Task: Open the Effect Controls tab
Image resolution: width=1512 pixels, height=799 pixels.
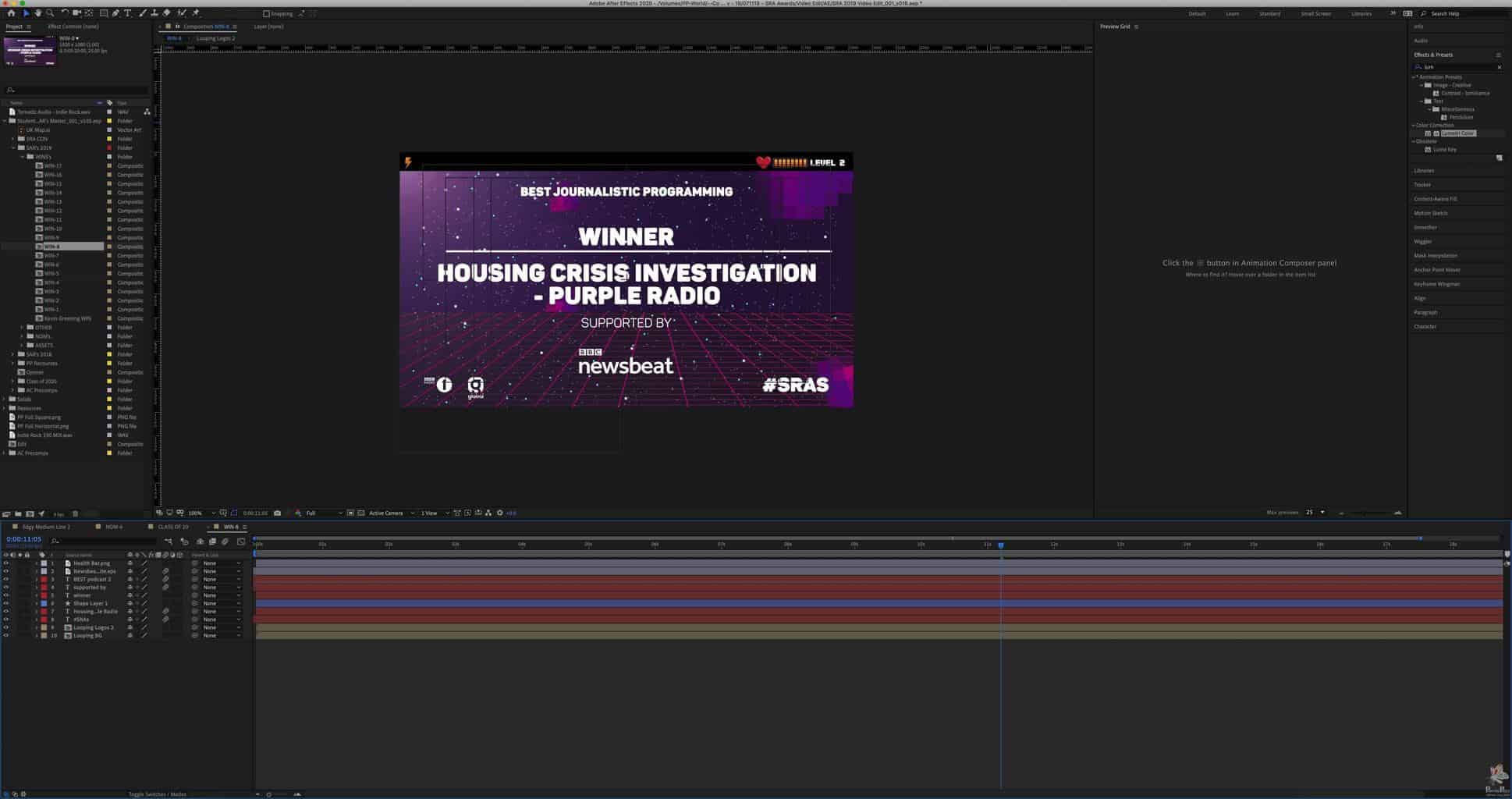Action: [73, 27]
